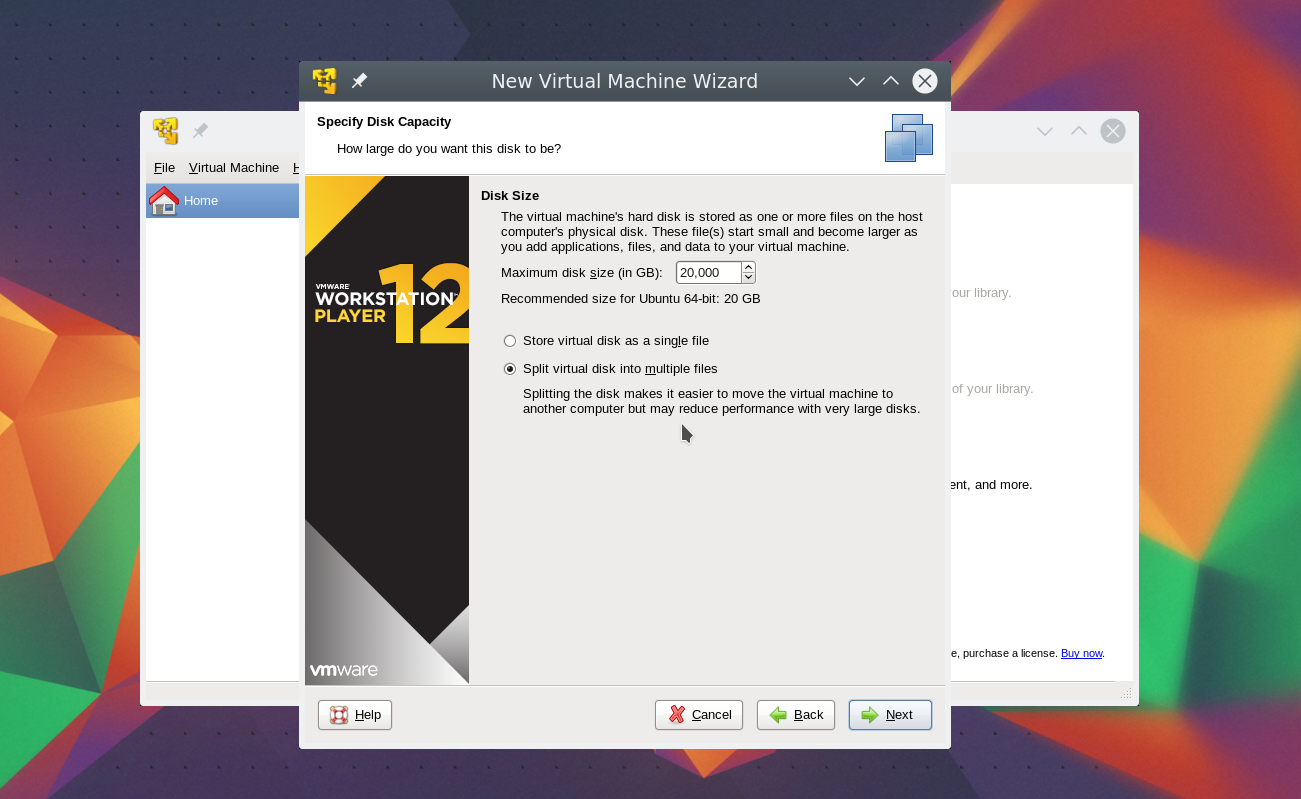1301x799 pixels.
Task: Open the File menu
Action: click(164, 168)
